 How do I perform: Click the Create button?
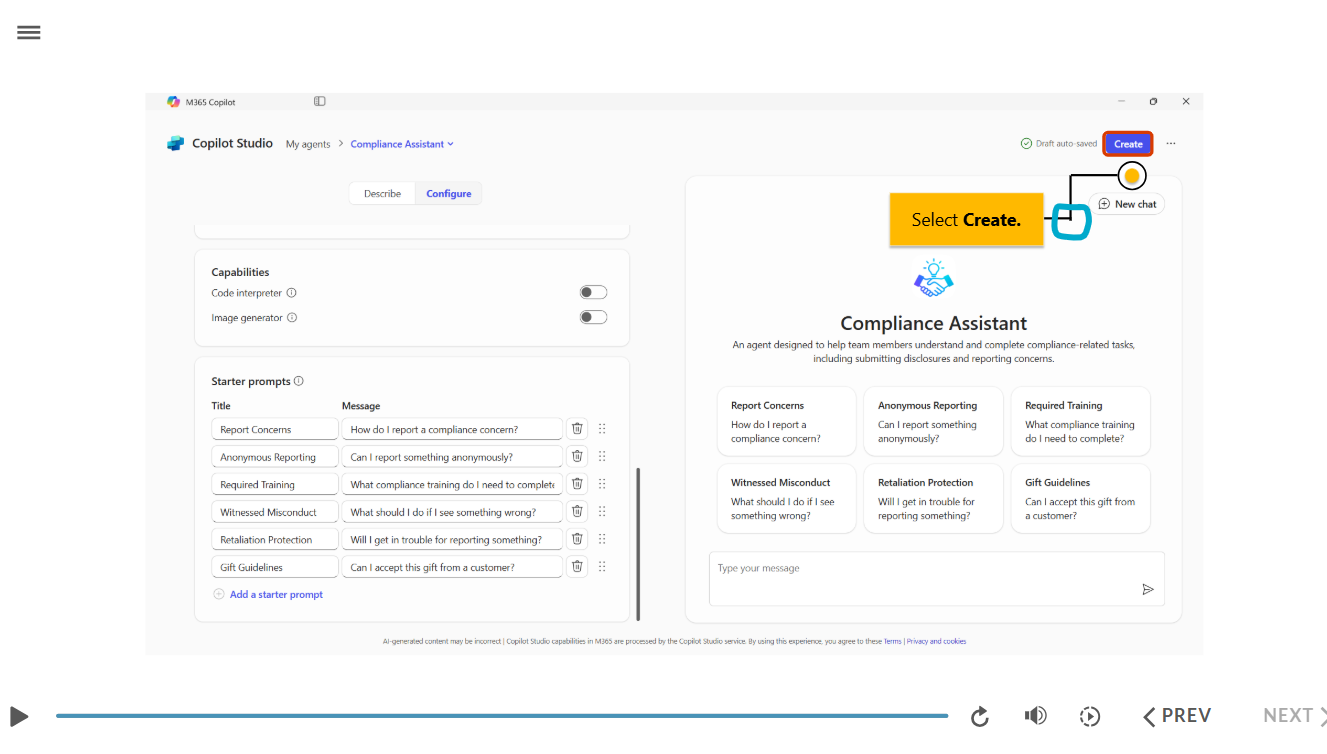[x=1128, y=144]
